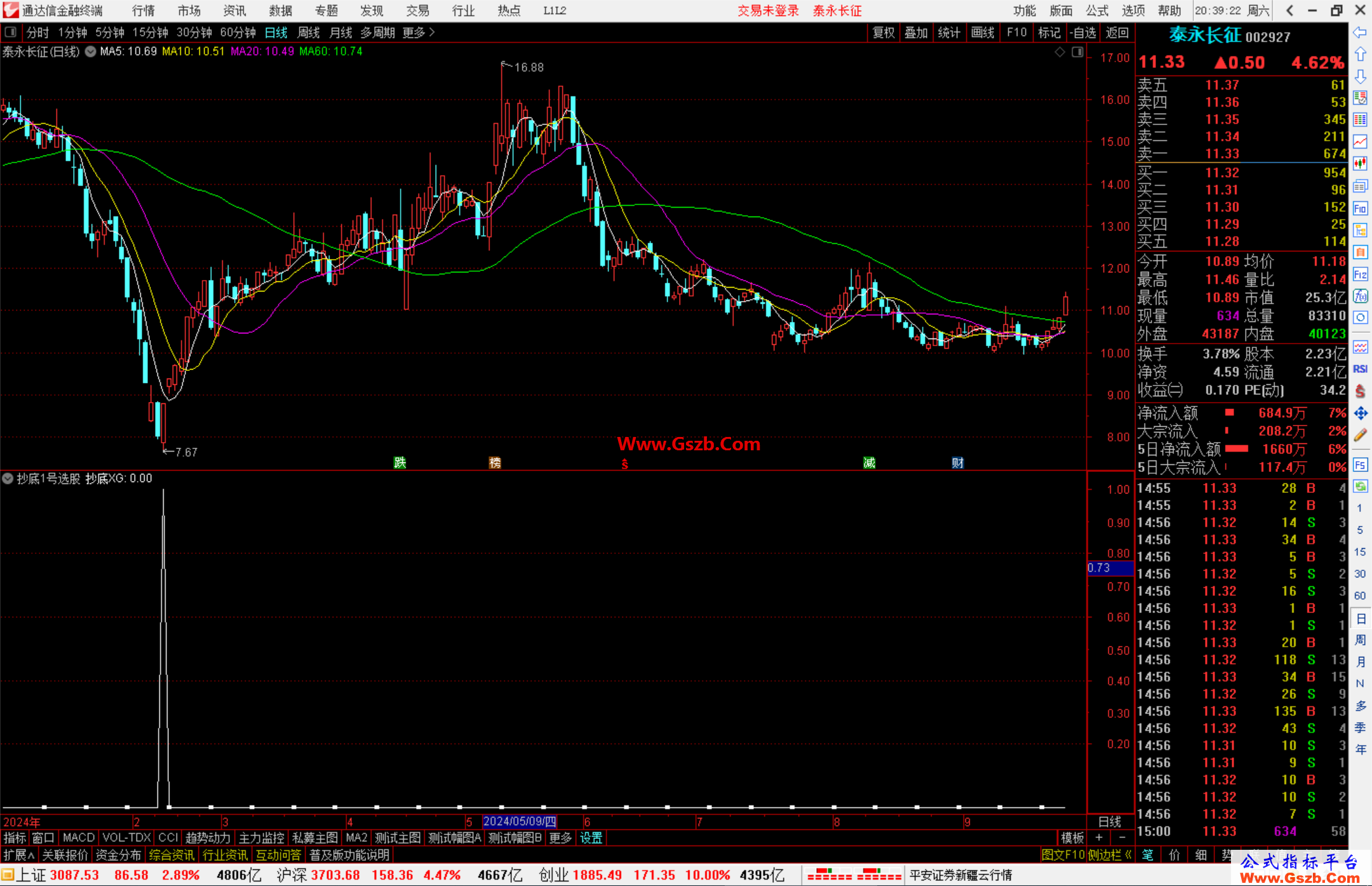1372x886 pixels.
Task: Click the 返回 return button
Action: [1117, 32]
